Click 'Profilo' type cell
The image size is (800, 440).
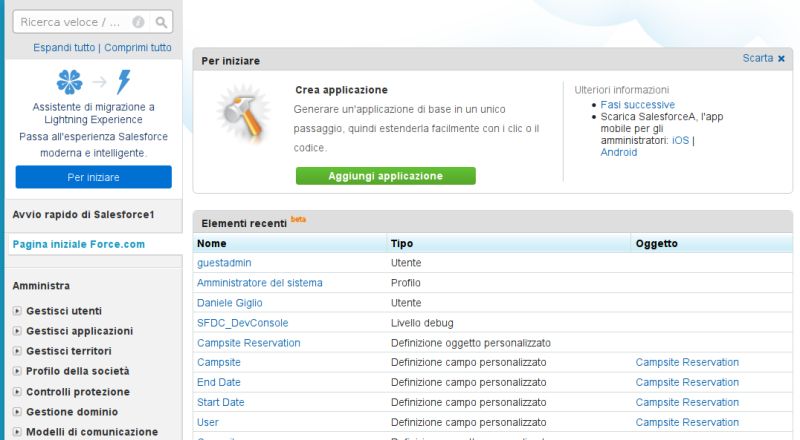tap(406, 283)
